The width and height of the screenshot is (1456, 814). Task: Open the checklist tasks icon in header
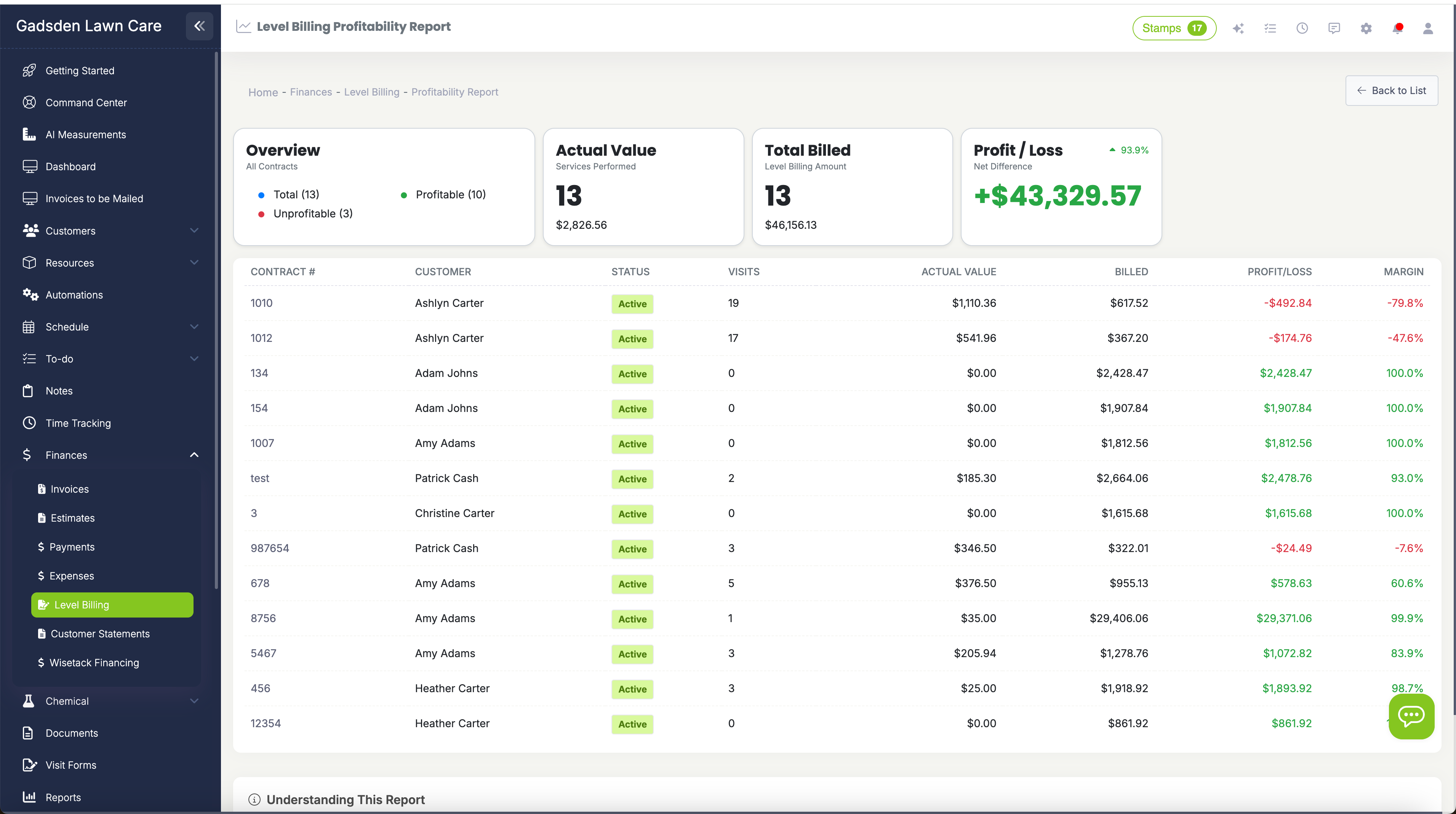point(1270,28)
